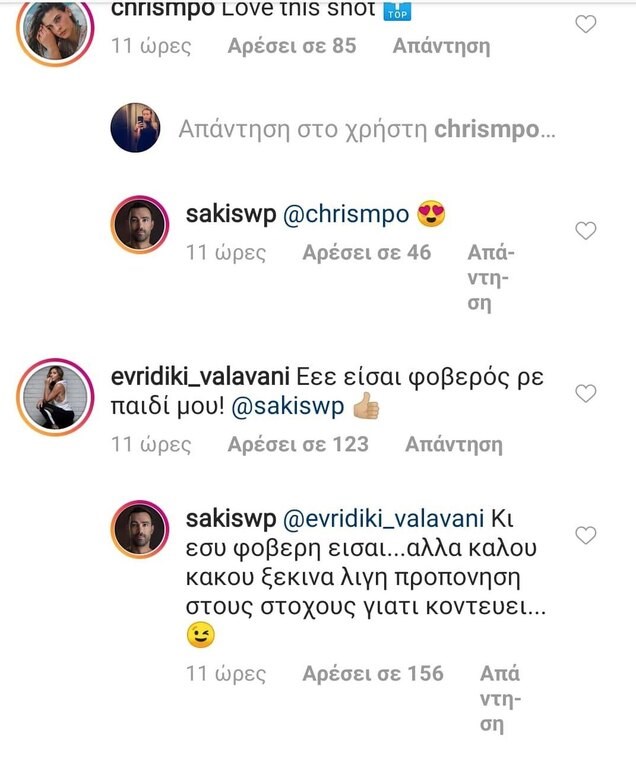This screenshot has width=636, height=768.
Task: View likes list 'Αρέσει σε 46'
Action: coord(367,253)
